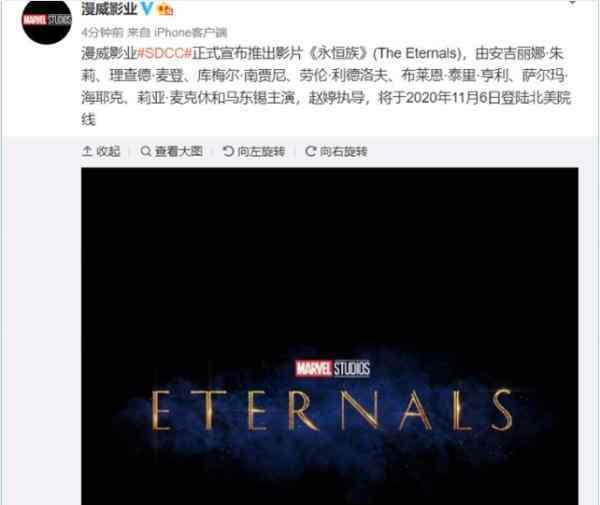Click the iPhone客户端 source link
Viewport: 600px width, 505px height.
click(191, 33)
